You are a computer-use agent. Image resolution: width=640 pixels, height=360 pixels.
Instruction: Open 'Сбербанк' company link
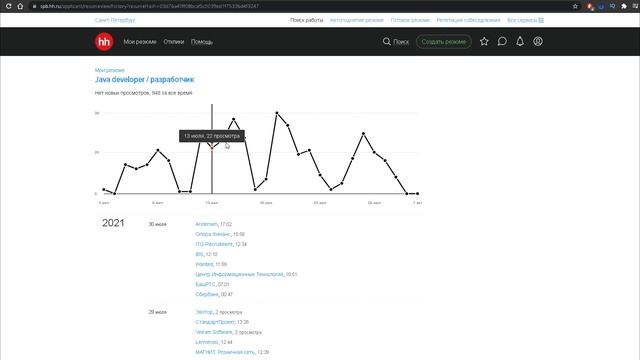coord(207,294)
